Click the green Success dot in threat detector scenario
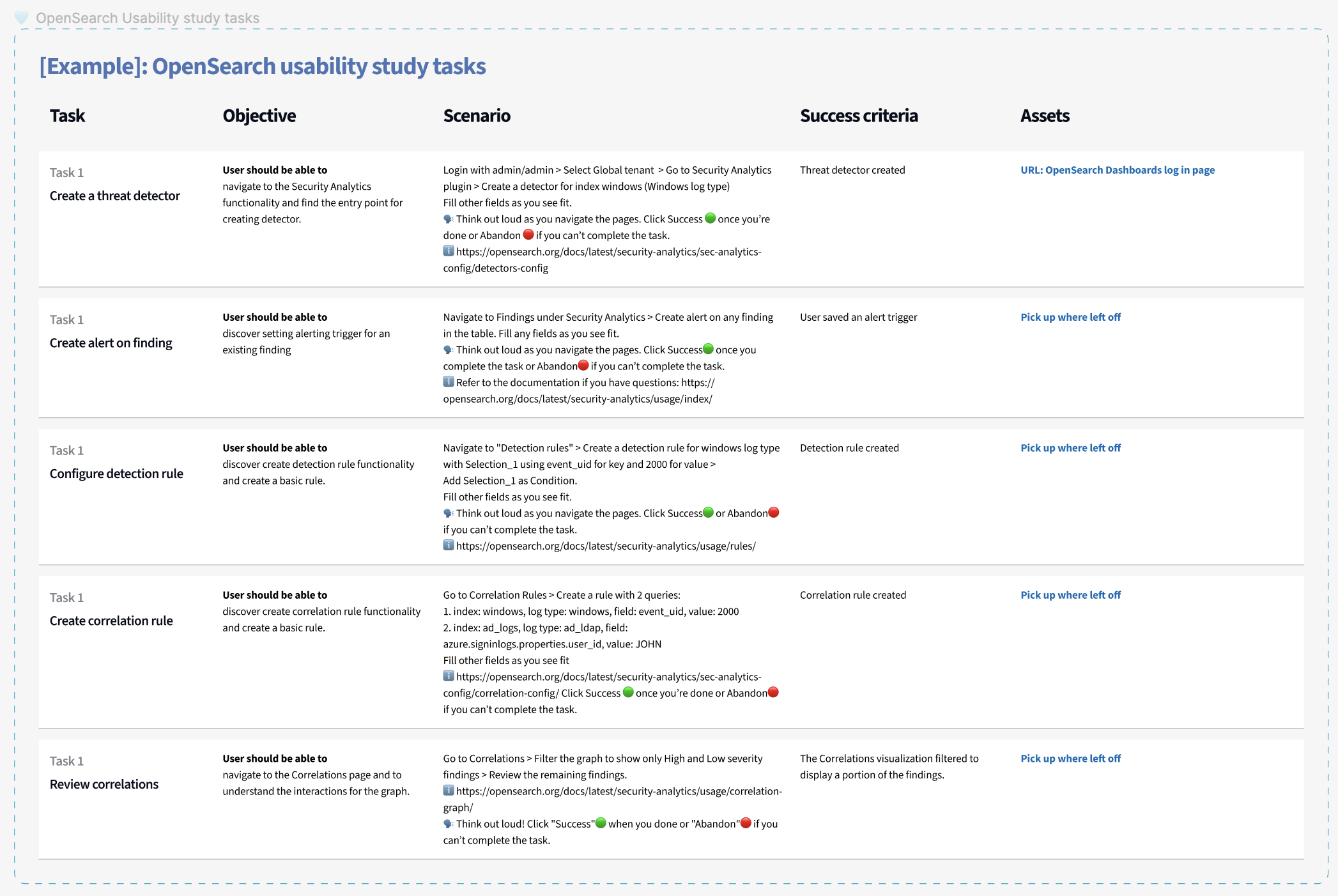The image size is (1338, 896). pos(710,219)
